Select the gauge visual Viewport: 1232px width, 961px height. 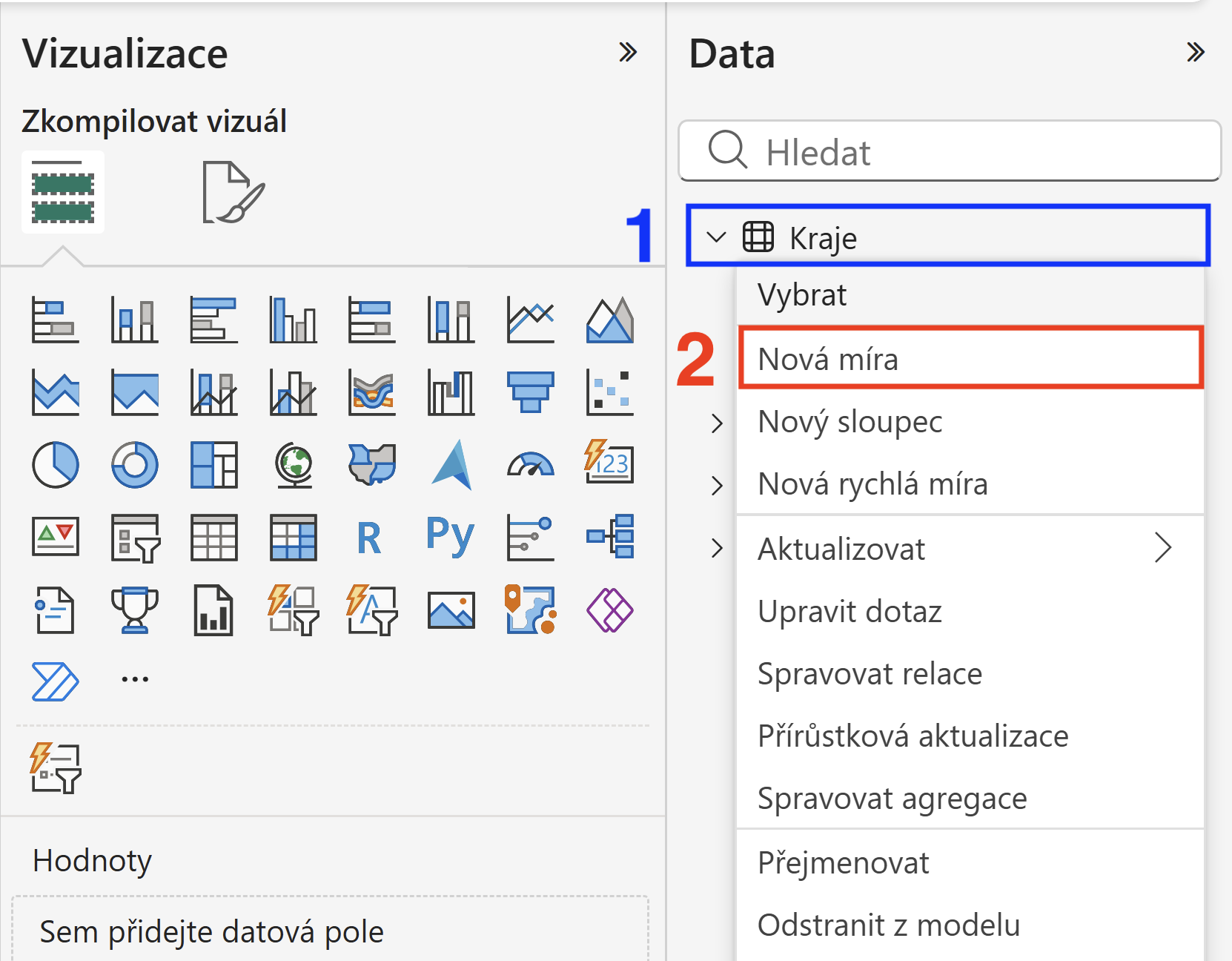tap(531, 465)
